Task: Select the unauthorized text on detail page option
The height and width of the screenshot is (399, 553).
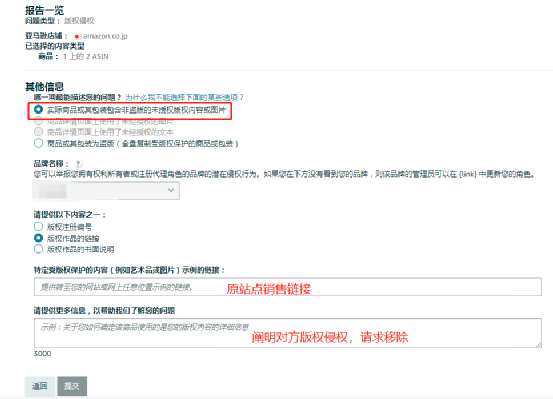Action: (x=38, y=132)
